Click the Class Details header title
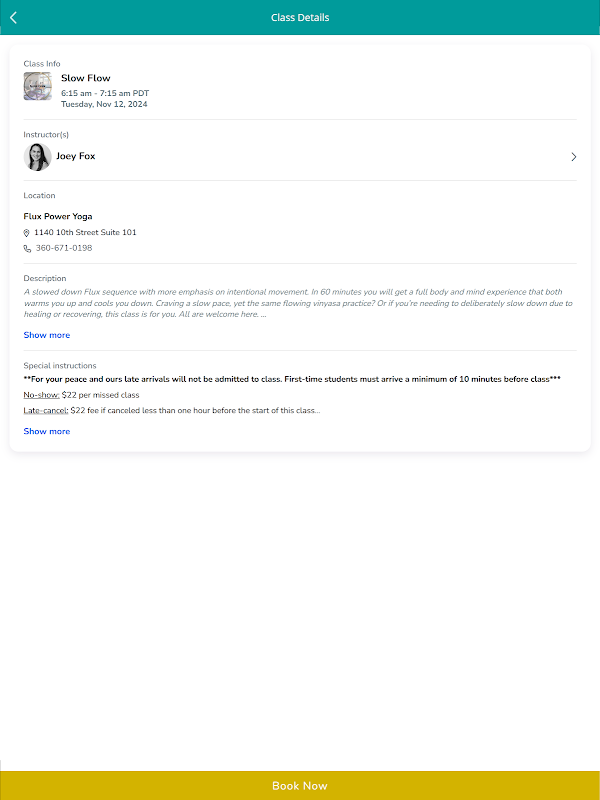 click(x=300, y=17)
